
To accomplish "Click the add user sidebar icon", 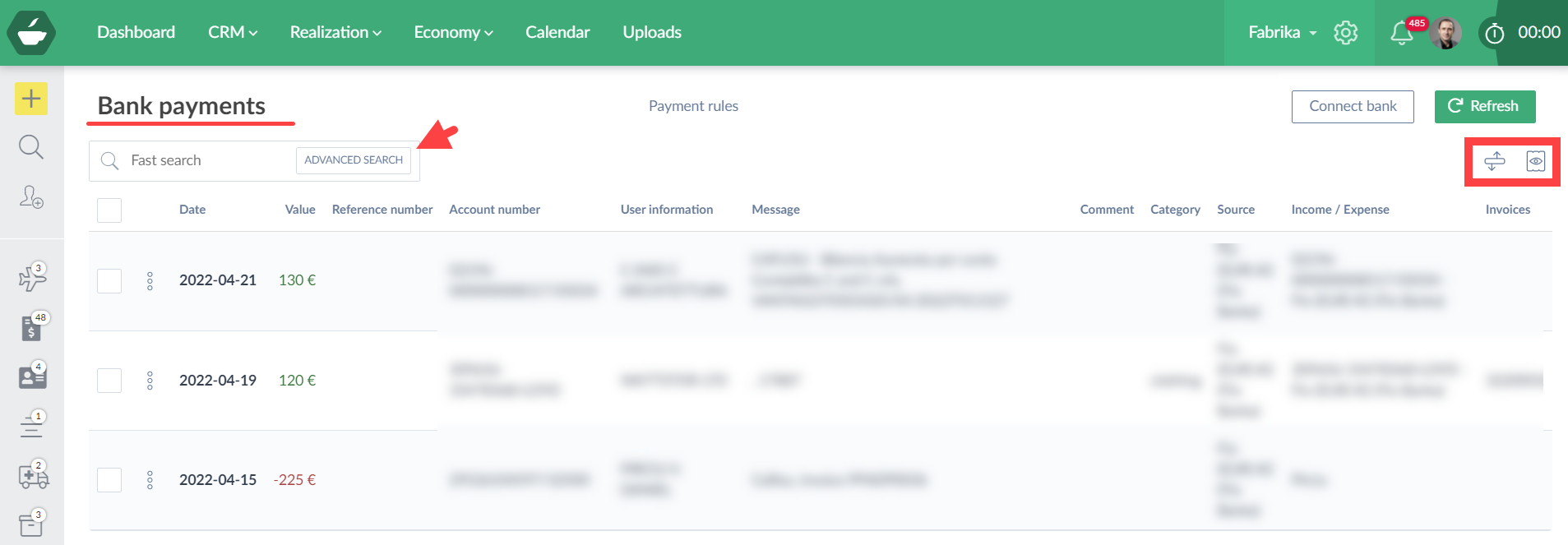I will point(31,197).
